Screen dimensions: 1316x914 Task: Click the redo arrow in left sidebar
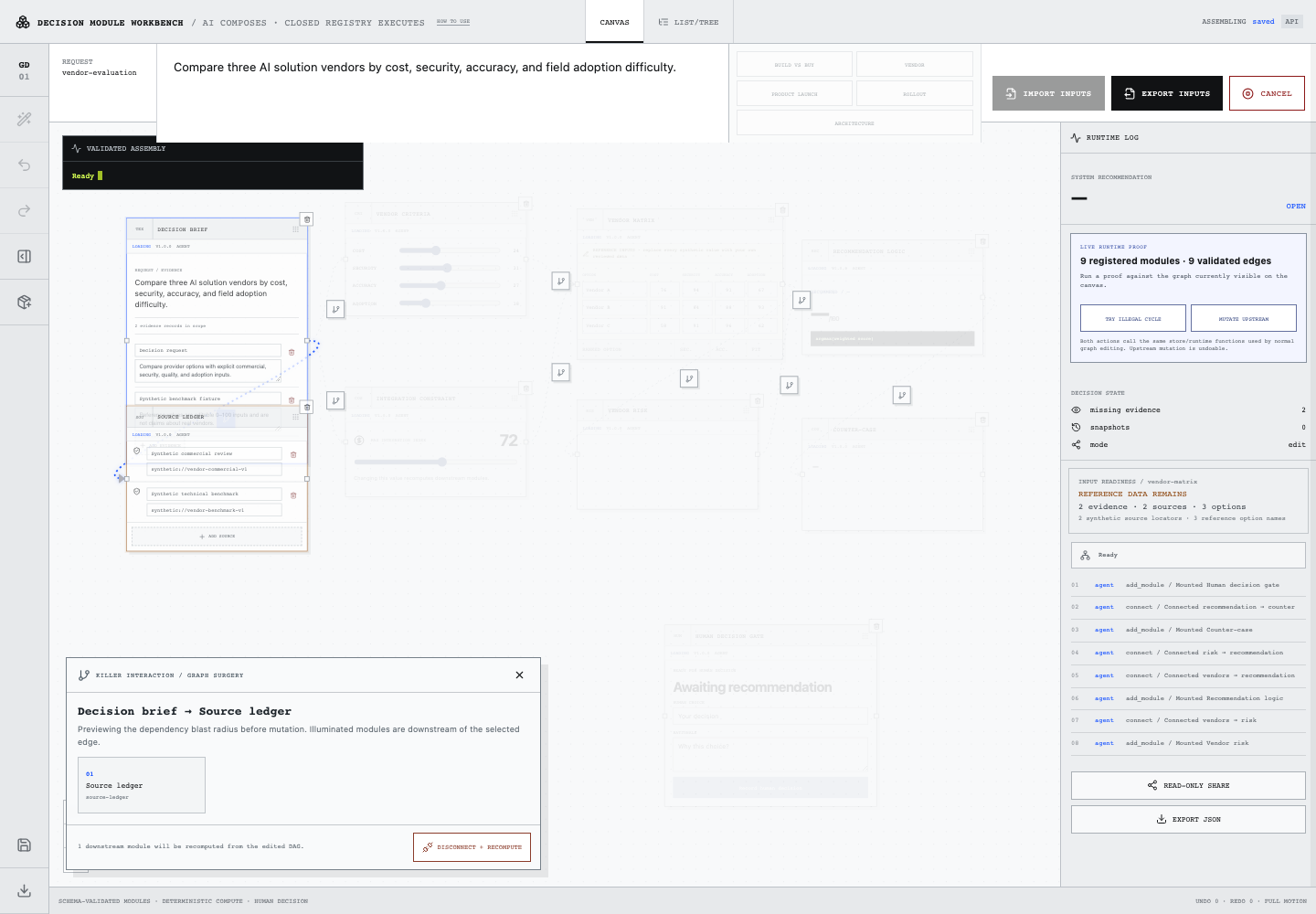click(x=25, y=210)
